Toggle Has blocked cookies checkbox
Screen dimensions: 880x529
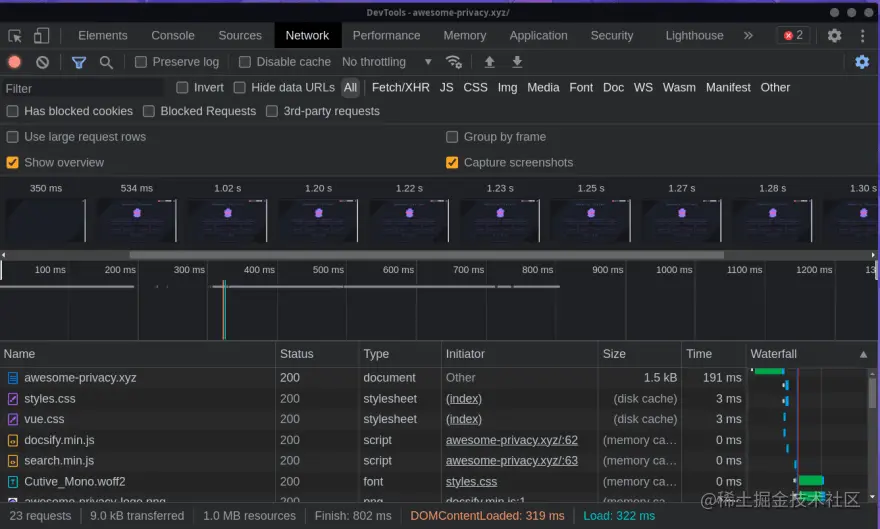12,111
